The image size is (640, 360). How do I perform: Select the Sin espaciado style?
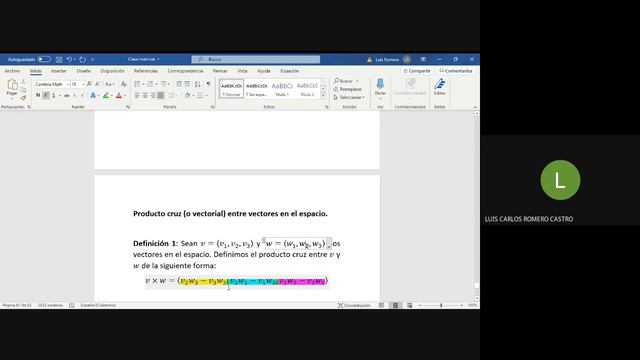point(256,89)
